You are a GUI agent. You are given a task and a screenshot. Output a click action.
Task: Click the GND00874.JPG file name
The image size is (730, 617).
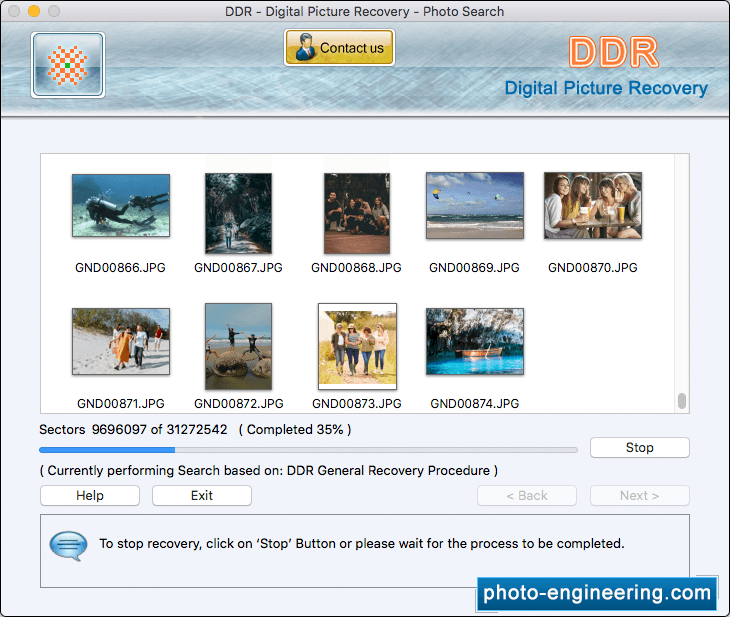pyautogui.click(x=474, y=404)
